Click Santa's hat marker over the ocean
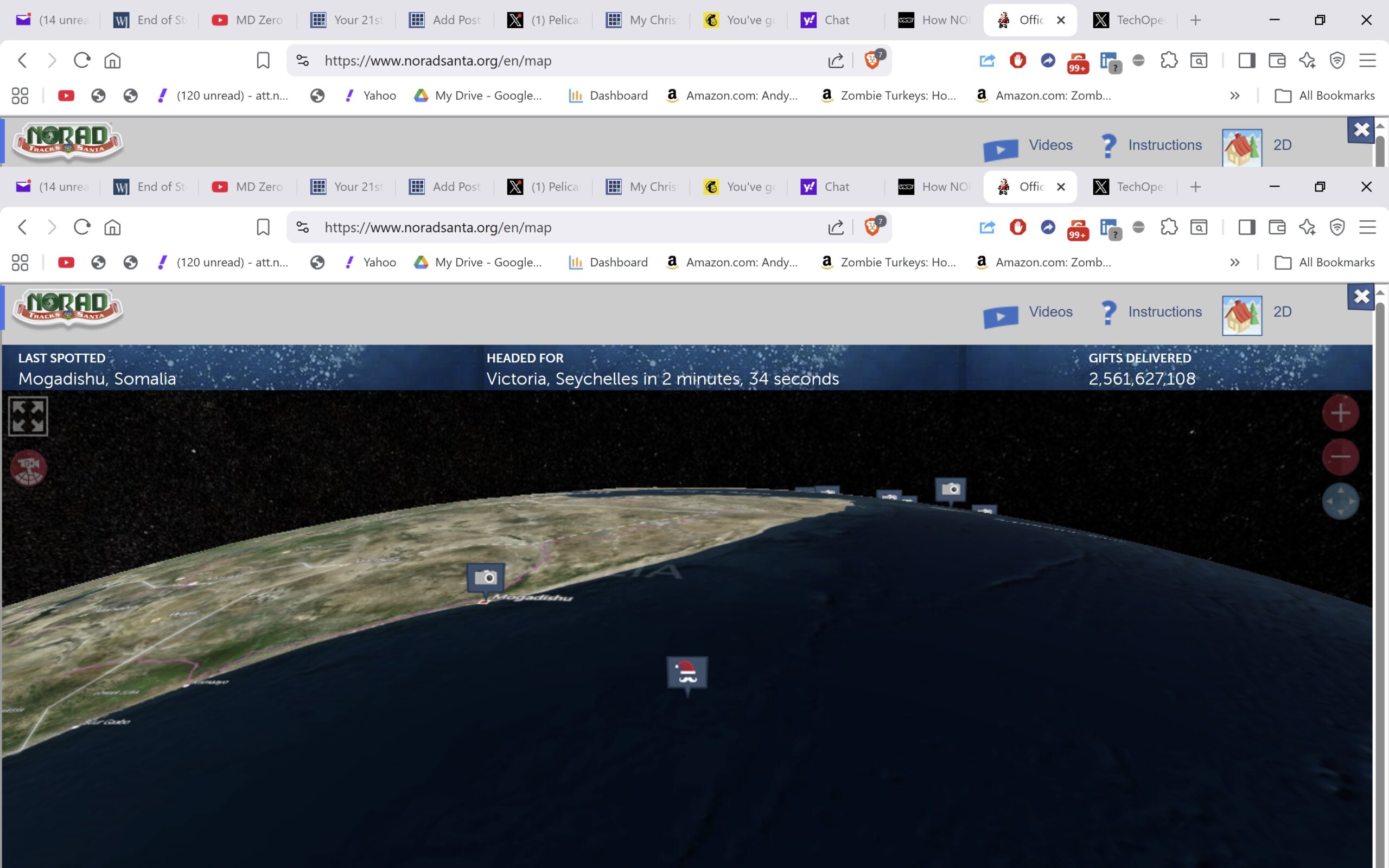The width and height of the screenshot is (1389, 868). click(687, 672)
